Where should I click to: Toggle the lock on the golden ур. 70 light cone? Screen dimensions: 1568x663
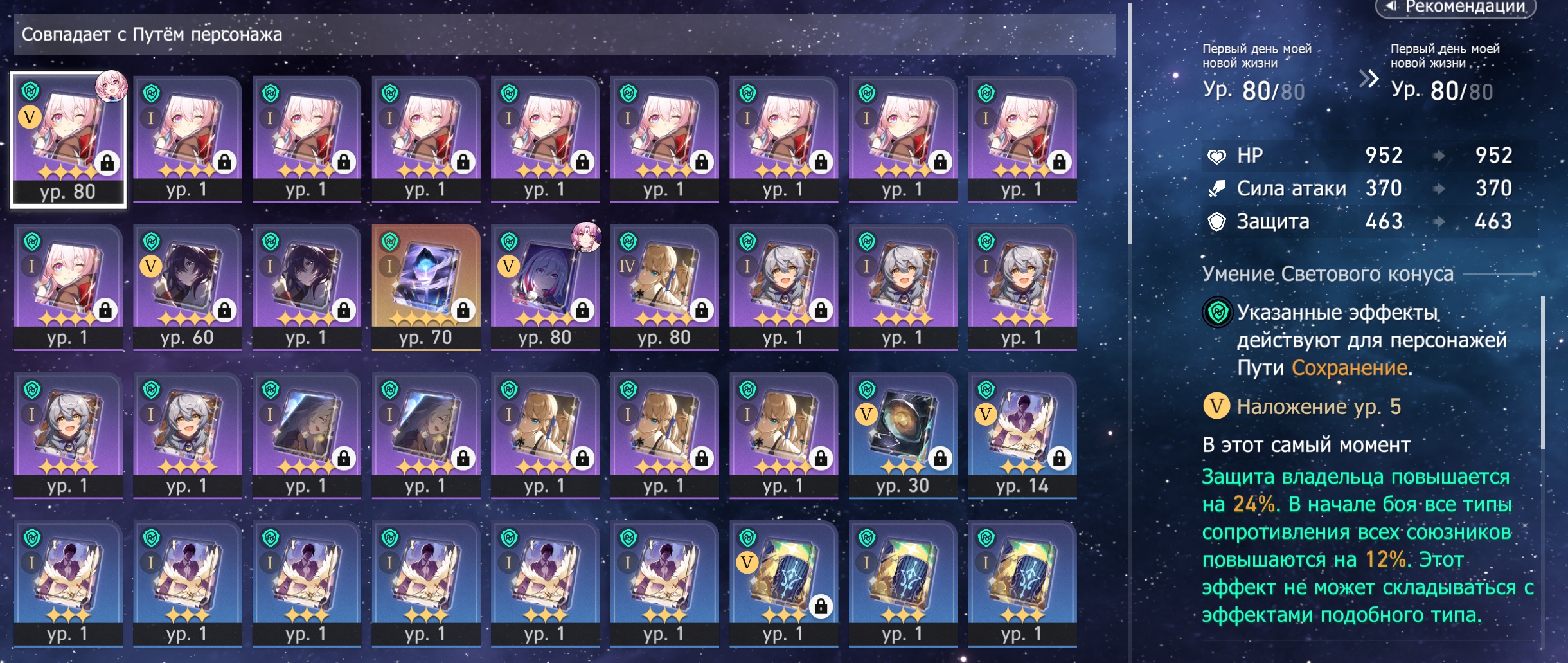463,311
